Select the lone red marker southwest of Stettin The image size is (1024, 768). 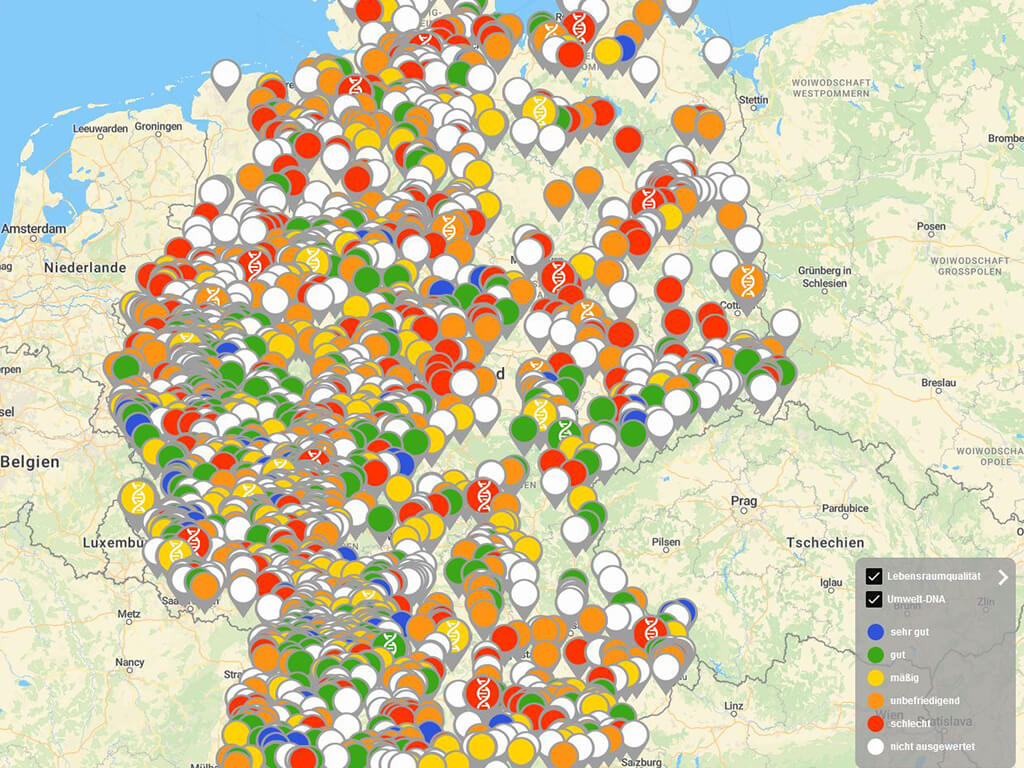[x=628, y=140]
